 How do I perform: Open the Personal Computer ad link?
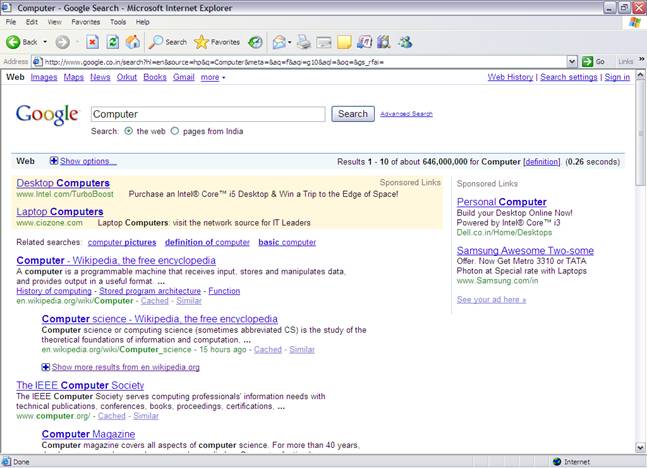tap(501, 202)
